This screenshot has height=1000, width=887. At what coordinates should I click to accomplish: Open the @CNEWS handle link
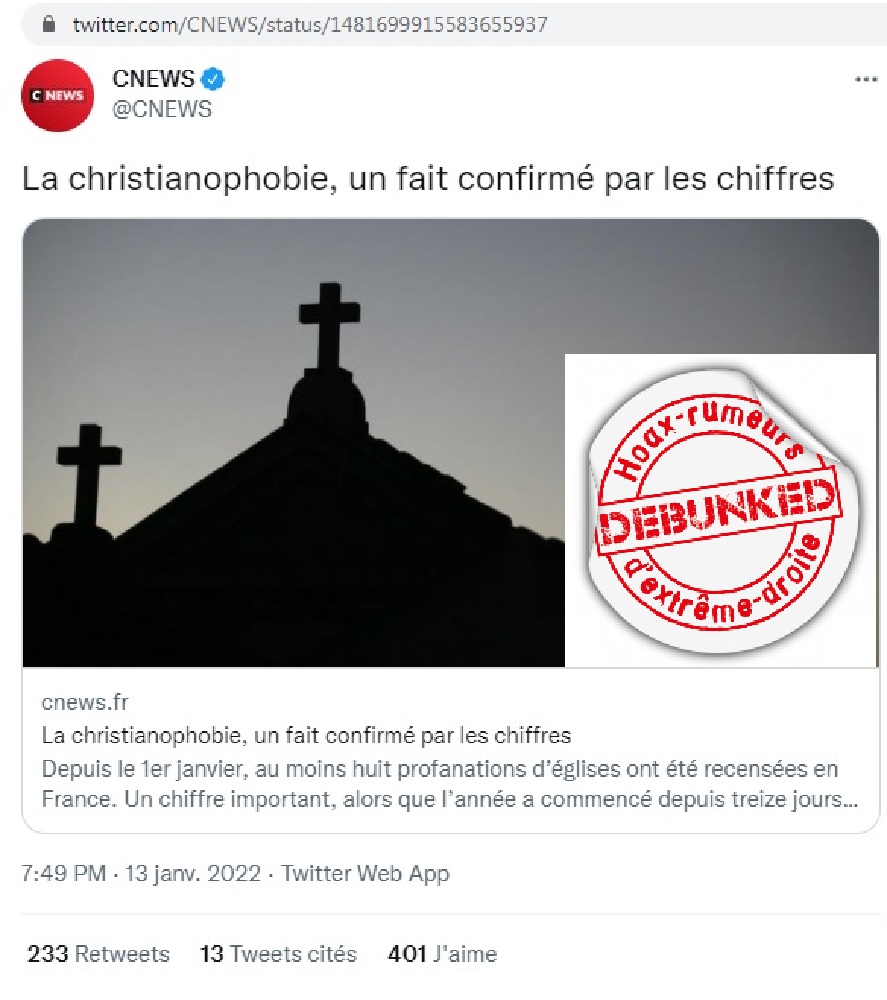click(162, 109)
